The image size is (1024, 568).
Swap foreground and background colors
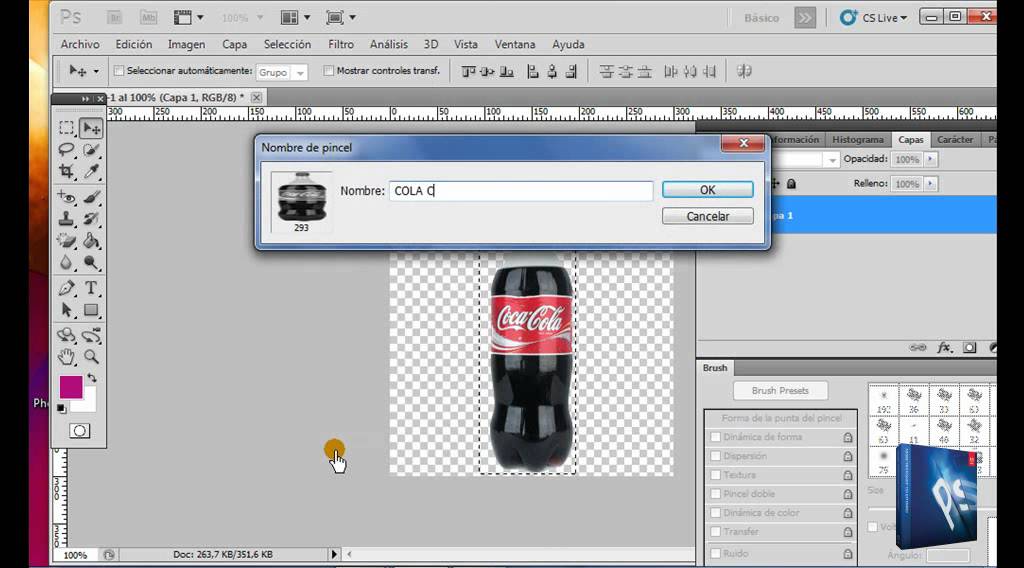[x=92, y=378]
